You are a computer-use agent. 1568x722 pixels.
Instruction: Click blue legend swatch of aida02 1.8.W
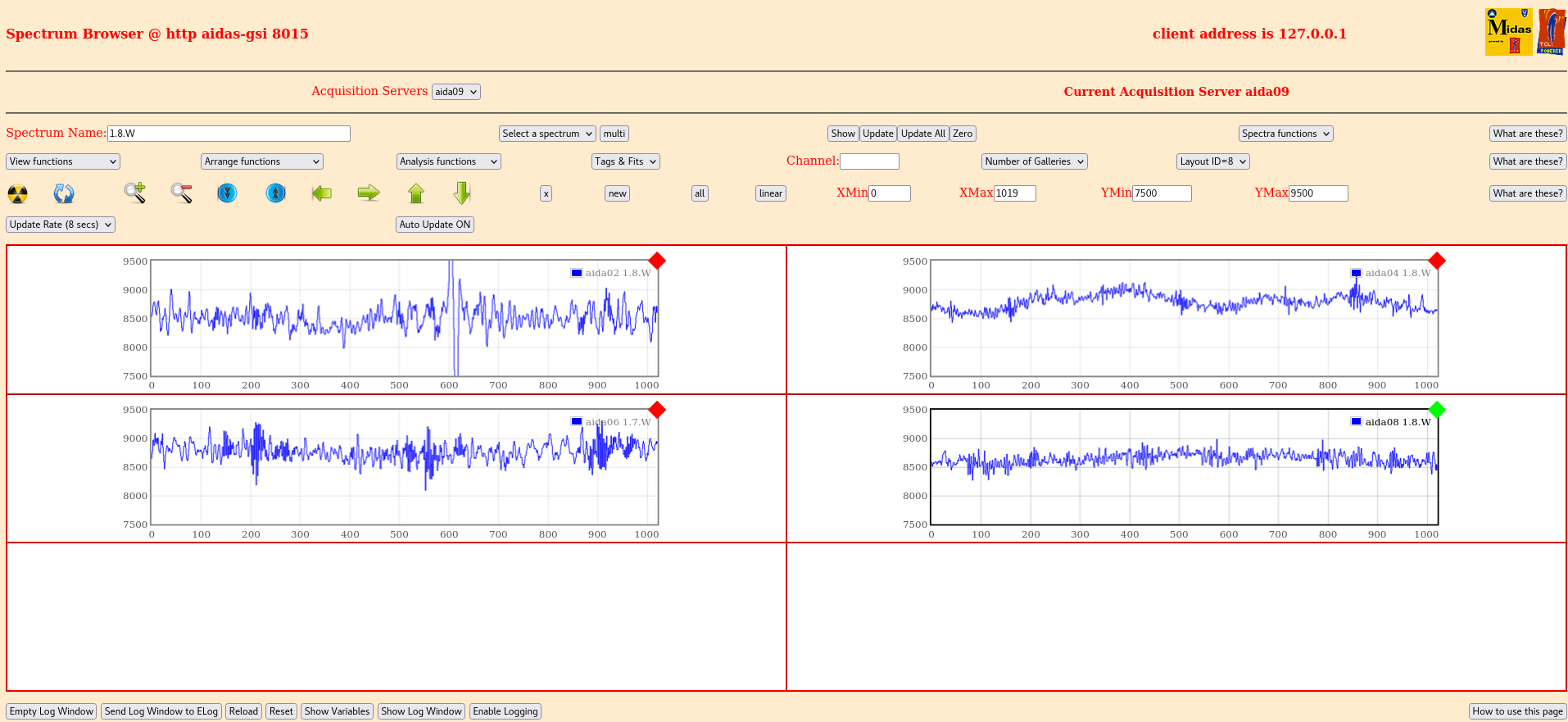point(577,273)
